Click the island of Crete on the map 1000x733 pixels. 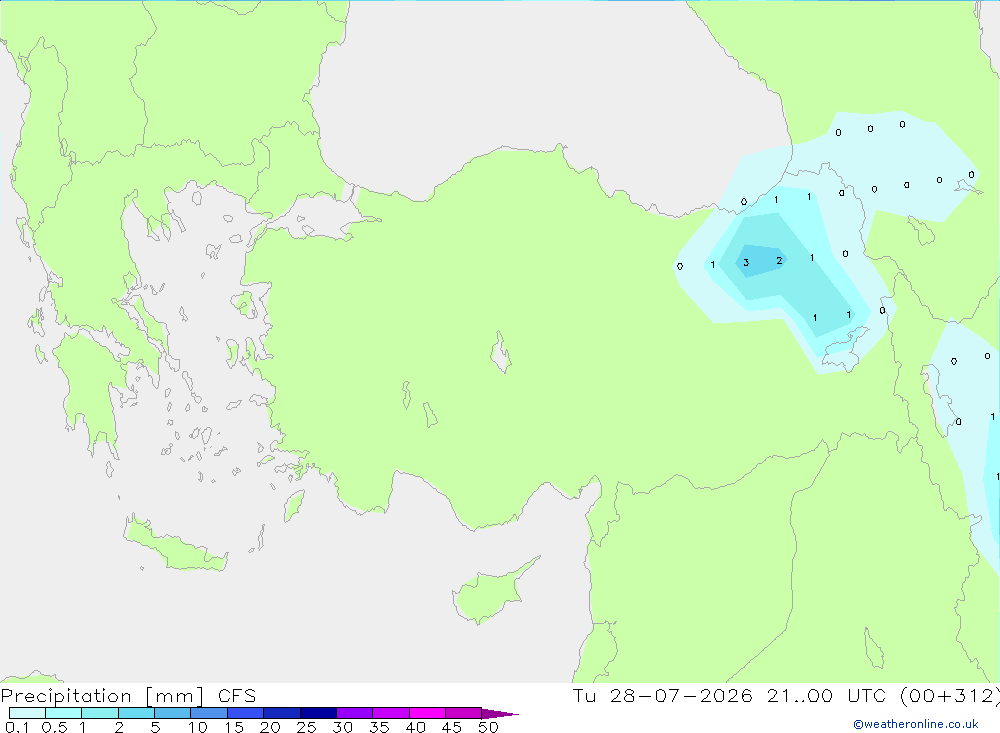(x=175, y=542)
